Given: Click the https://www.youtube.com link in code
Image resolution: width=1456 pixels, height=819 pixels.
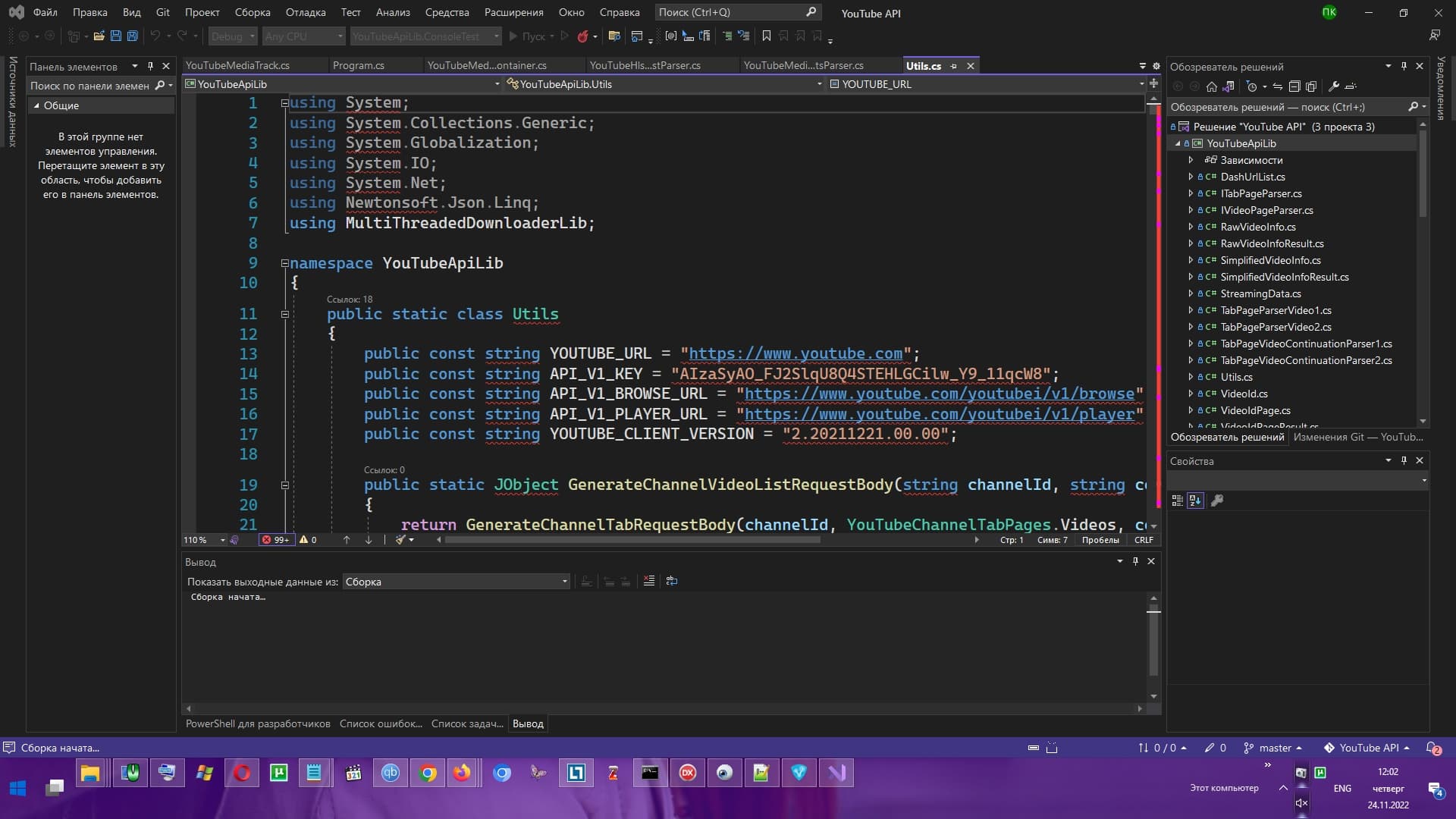Looking at the screenshot, I should pos(795,353).
